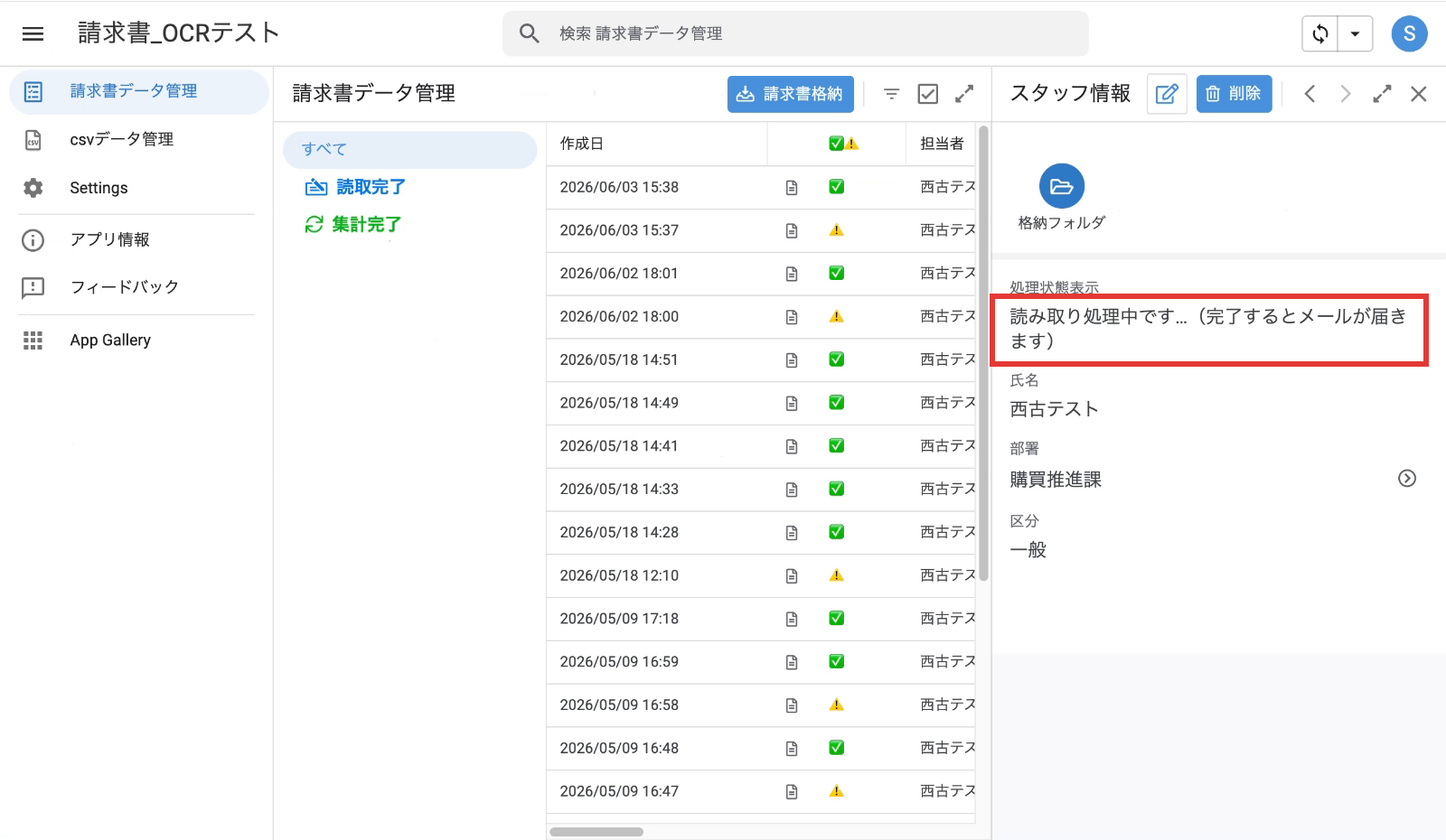The image size is (1446, 840).
Task: Open document icon for 2026/06/02 18:00 row
Action: click(x=792, y=317)
